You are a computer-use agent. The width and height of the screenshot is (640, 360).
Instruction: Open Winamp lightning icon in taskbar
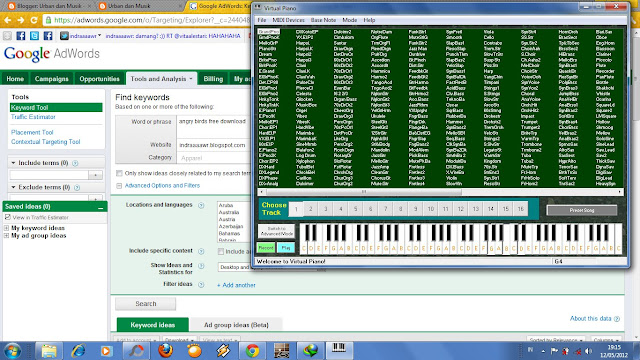[223, 351]
